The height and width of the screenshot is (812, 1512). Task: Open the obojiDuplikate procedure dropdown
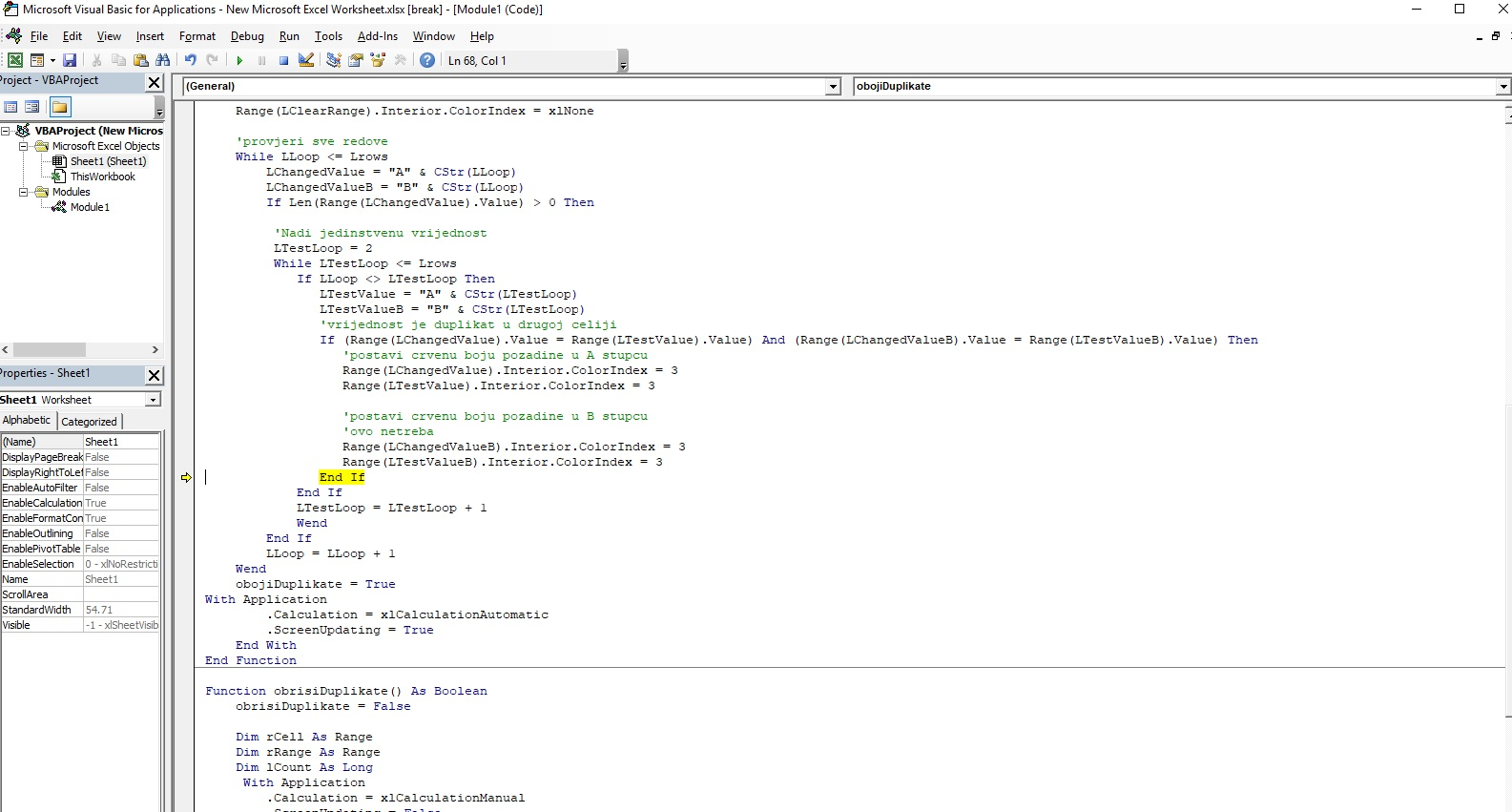(x=1502, y=87)
